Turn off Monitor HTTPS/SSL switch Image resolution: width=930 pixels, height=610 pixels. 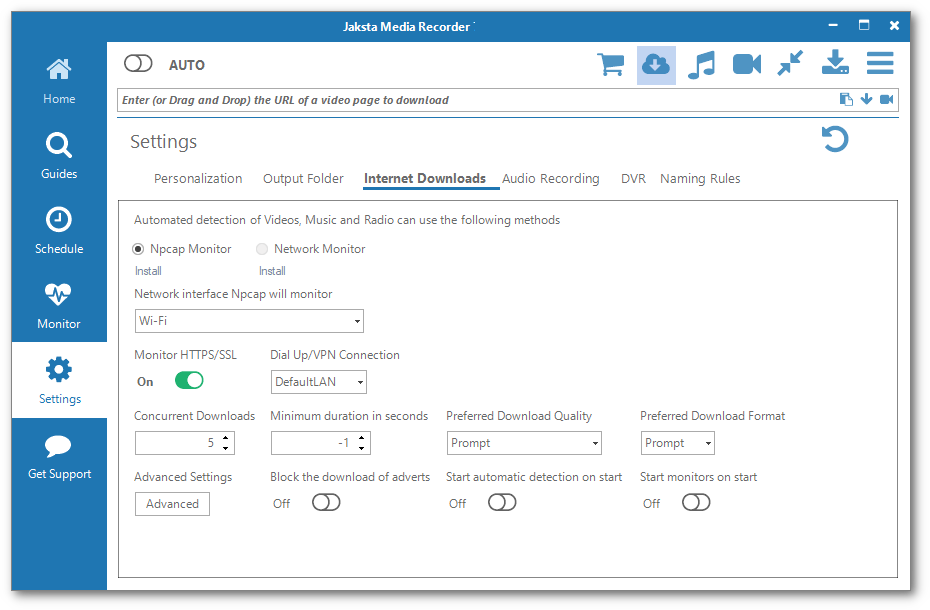[x=189, y=380]
